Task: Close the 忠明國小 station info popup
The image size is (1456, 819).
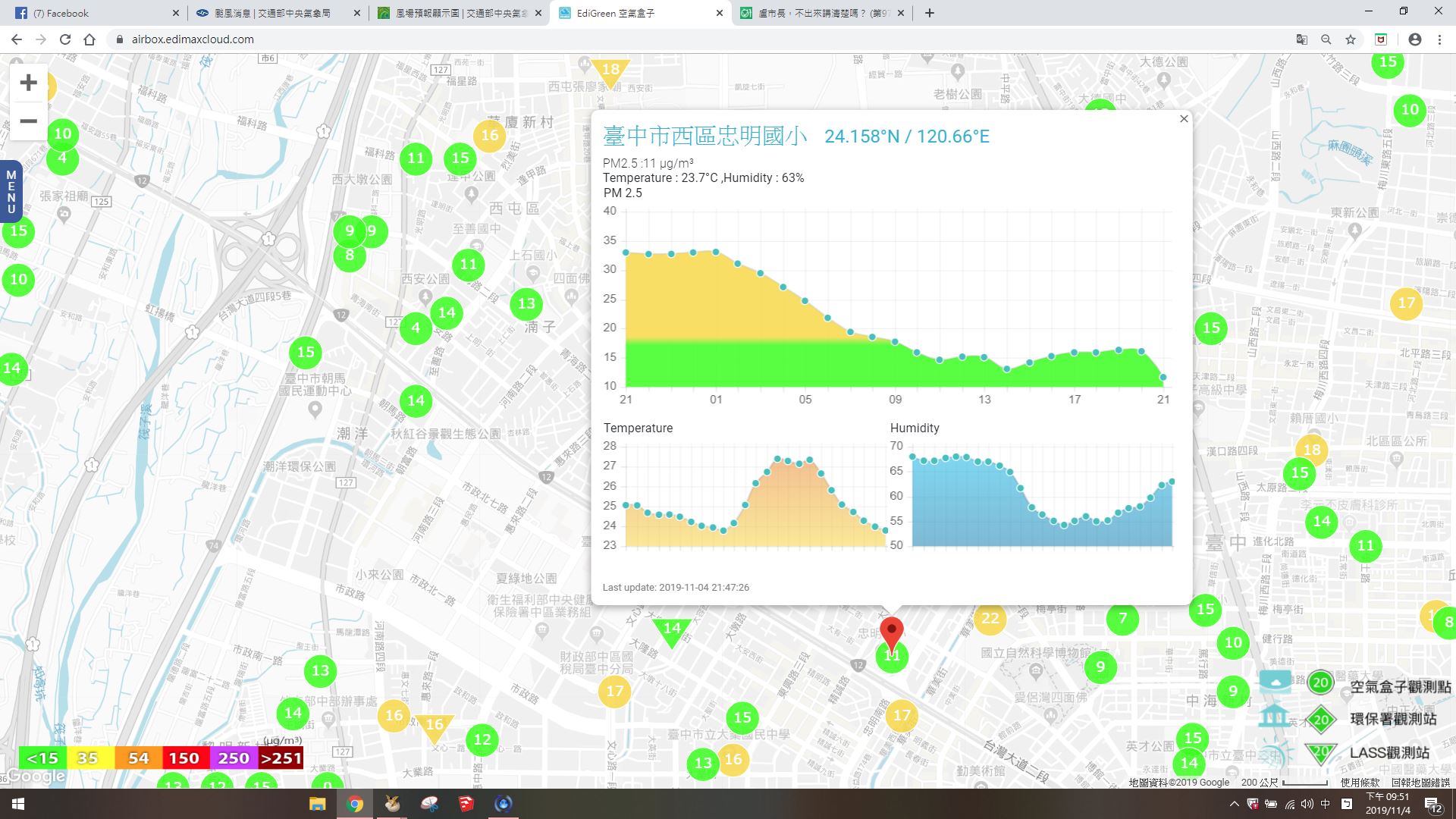Action: 1184,119
